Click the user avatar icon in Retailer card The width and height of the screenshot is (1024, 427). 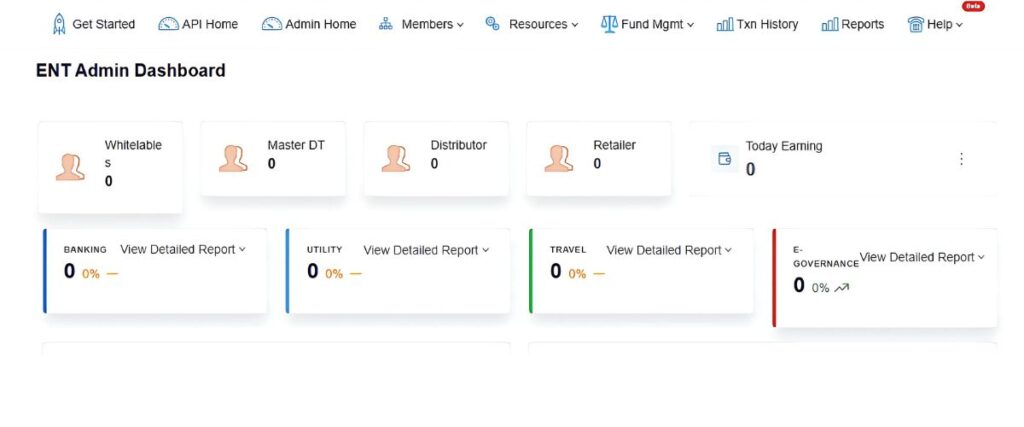tap(558, 158)
